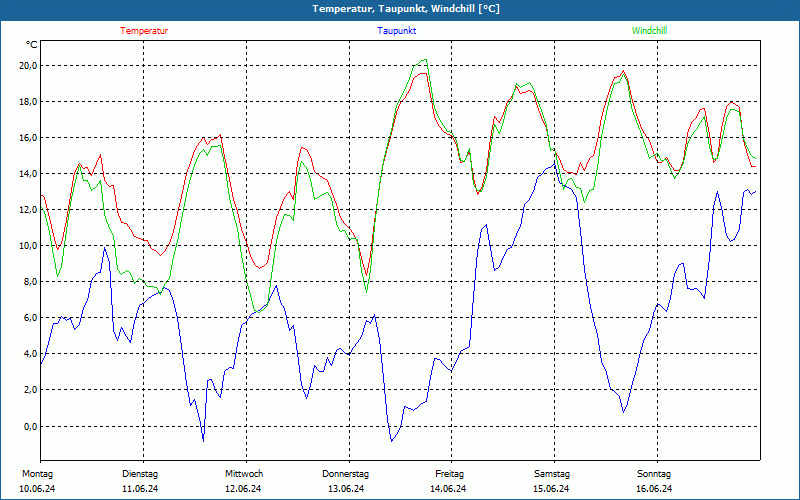The image size is (800, 500).
Task: Click the Dienstag day label
Action: pyautogui.click(x=140, y=474)
